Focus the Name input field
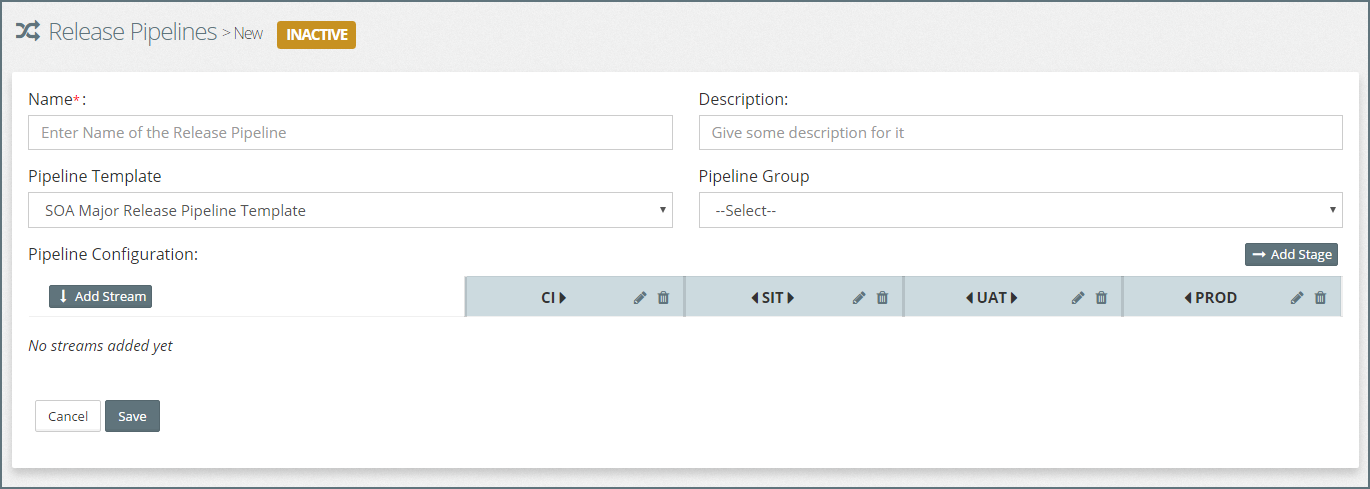This screenshot has height=489, width=1370. click(x=350, y=133)
